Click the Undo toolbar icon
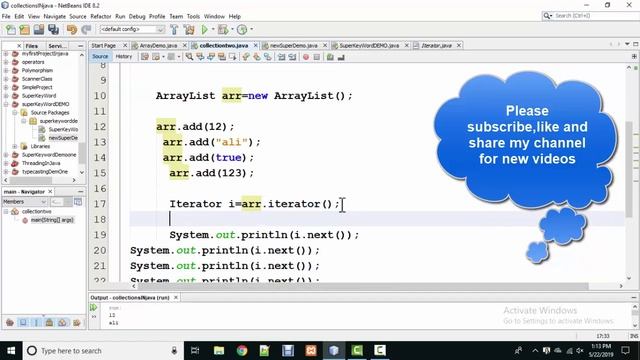 pos(72,29)
